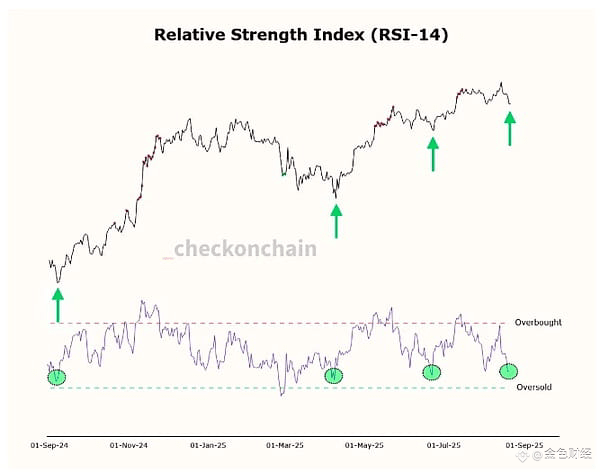
Task: Click the 01-Nov-24 axis label
Action: pos(129,445)
